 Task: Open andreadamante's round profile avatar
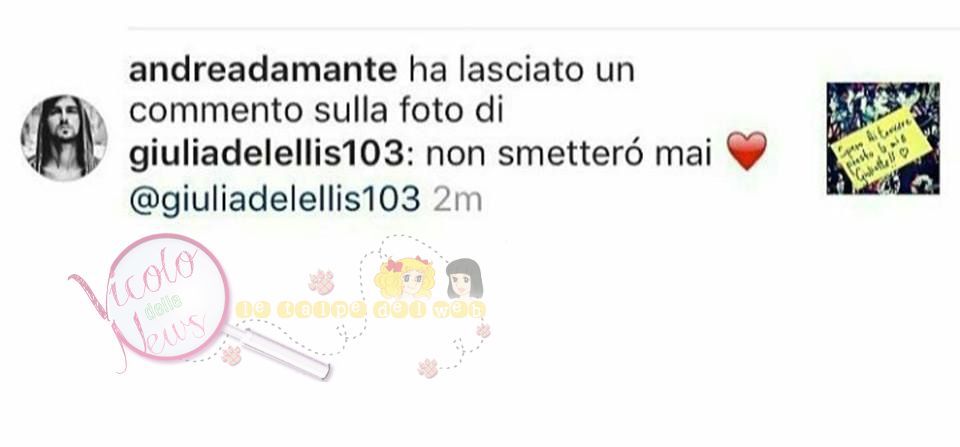click(x=64, y=138)
